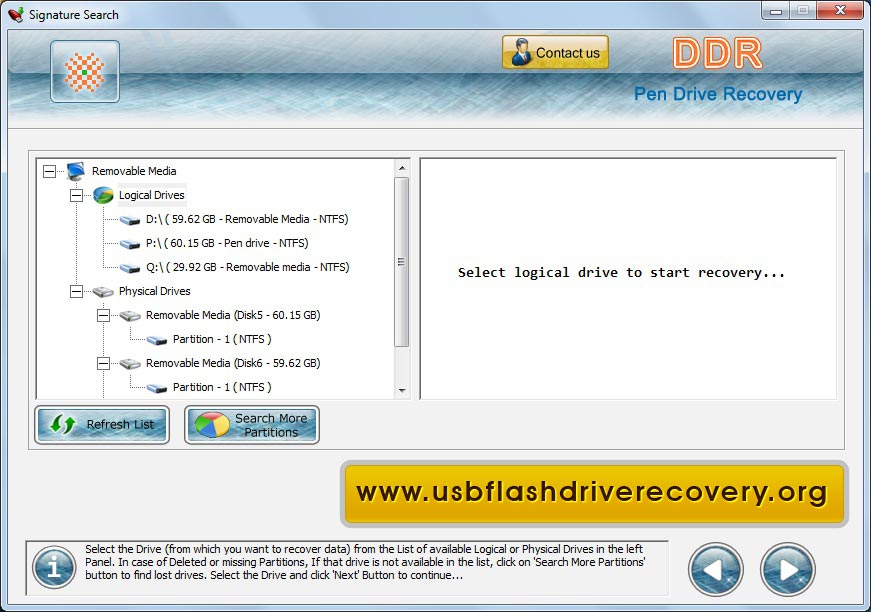Select Removable Media (Disk6 - 59.62 GB)
Screen dimensions: 871x612
(233, 363)
